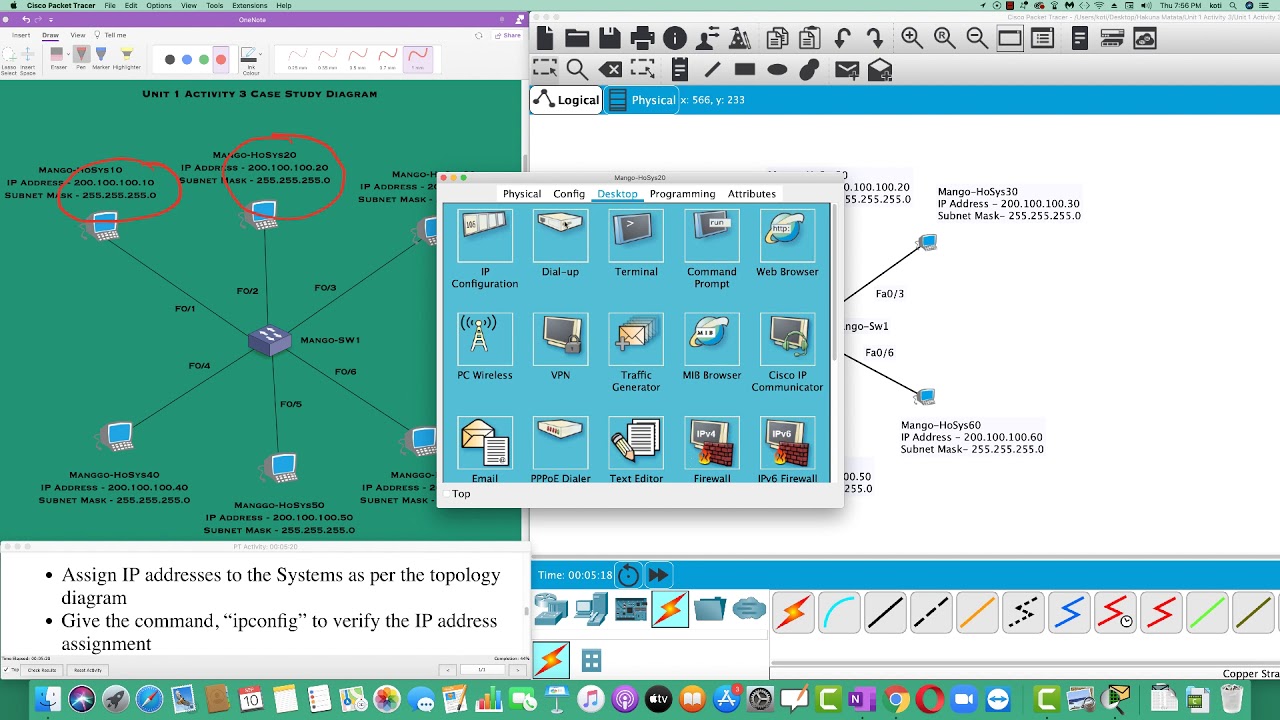
Task: Open the Text Editor application
Action: pyautogui.click(x=636, y=450)
